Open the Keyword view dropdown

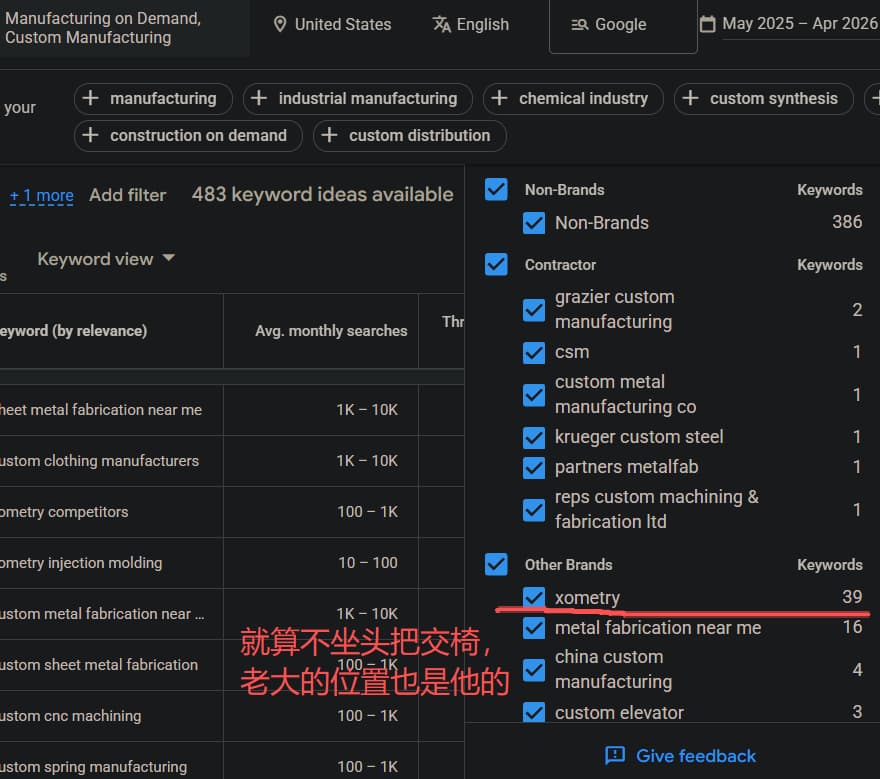pyautogui.click(x=106, y=259)
